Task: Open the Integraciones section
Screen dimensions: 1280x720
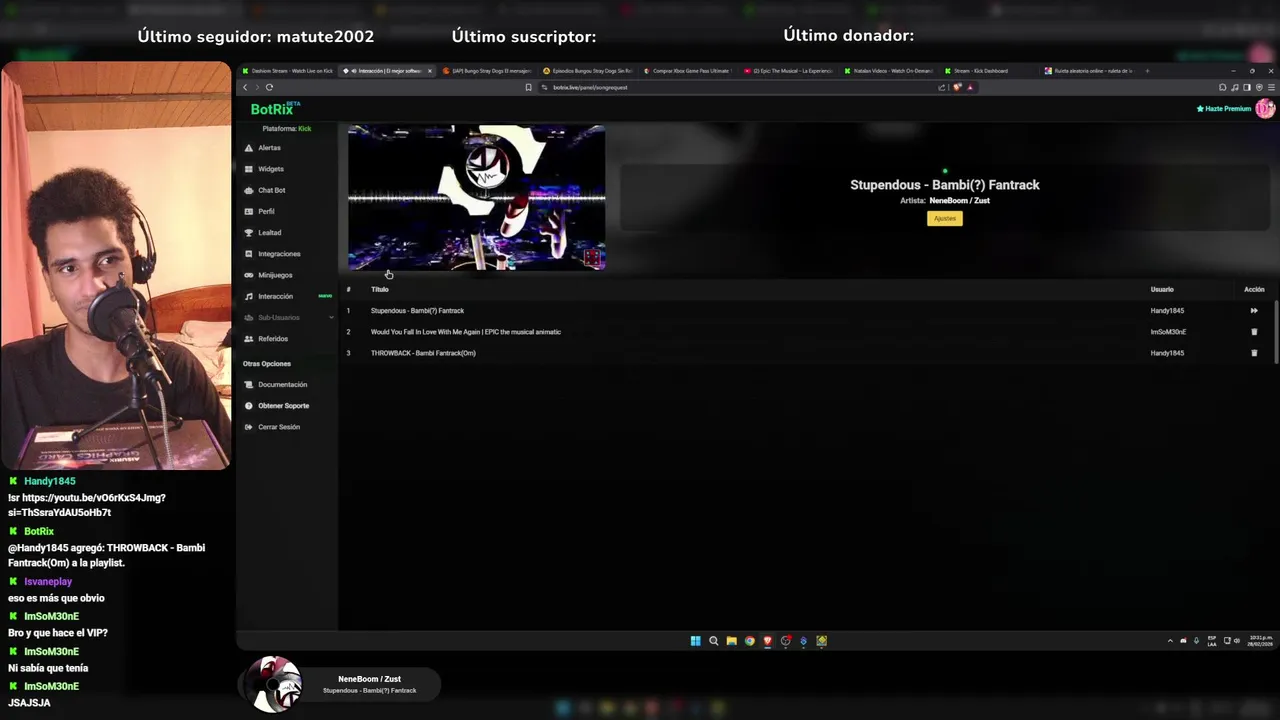Action: (x=279, y=254)
